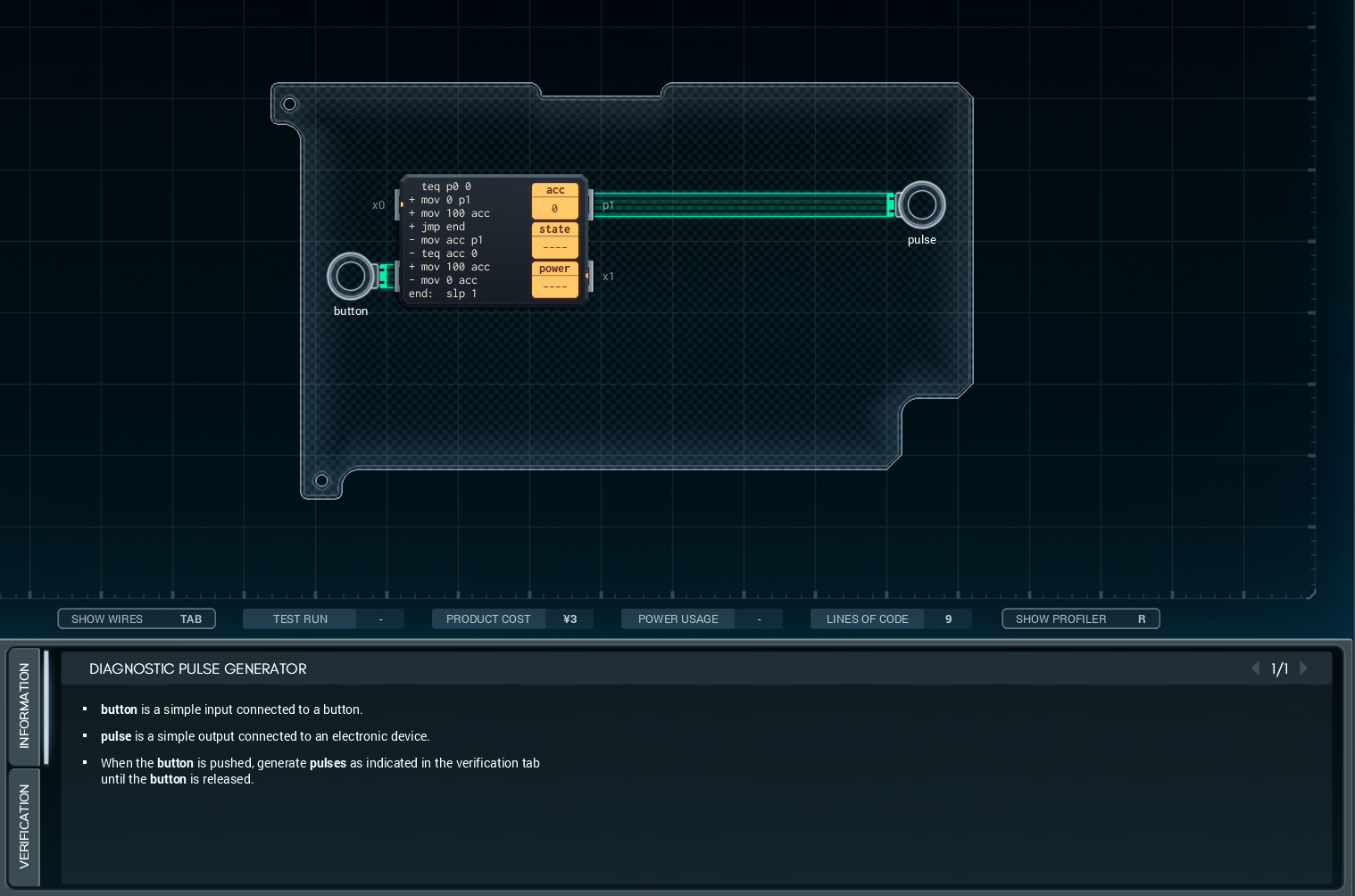Viewport: 1355px width, 896px height.
Task: Select the x1 pin on the microcontroller
Action: (590, 277)
